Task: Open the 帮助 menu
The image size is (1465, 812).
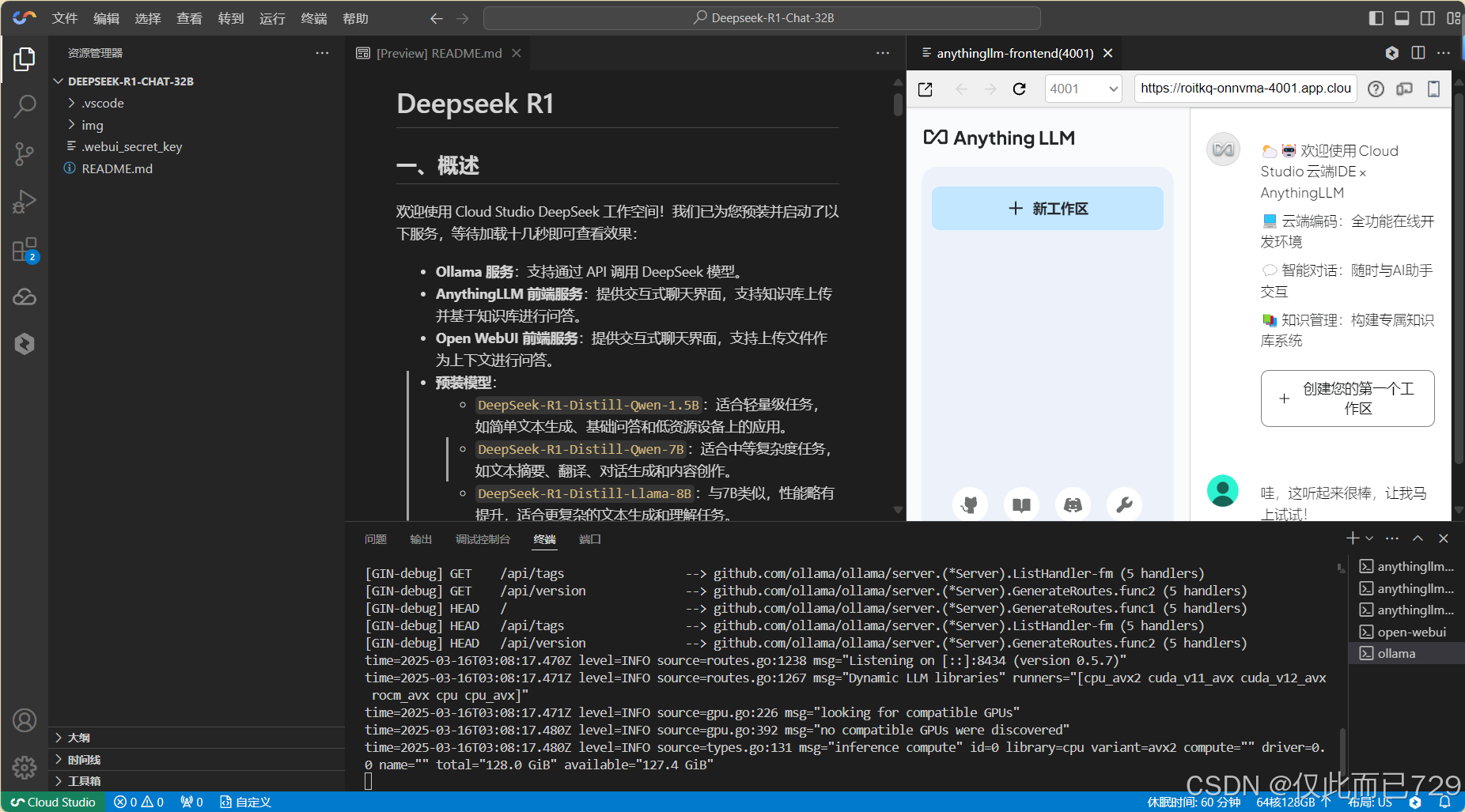Action: click(355, 18)
